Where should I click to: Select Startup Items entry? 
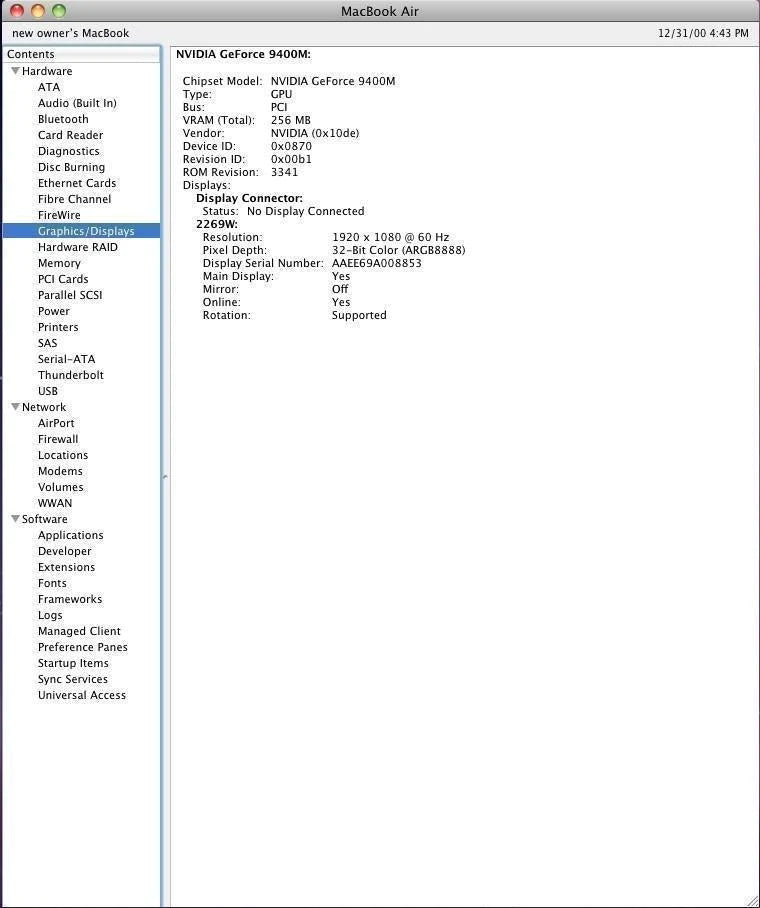pos(73,663)
